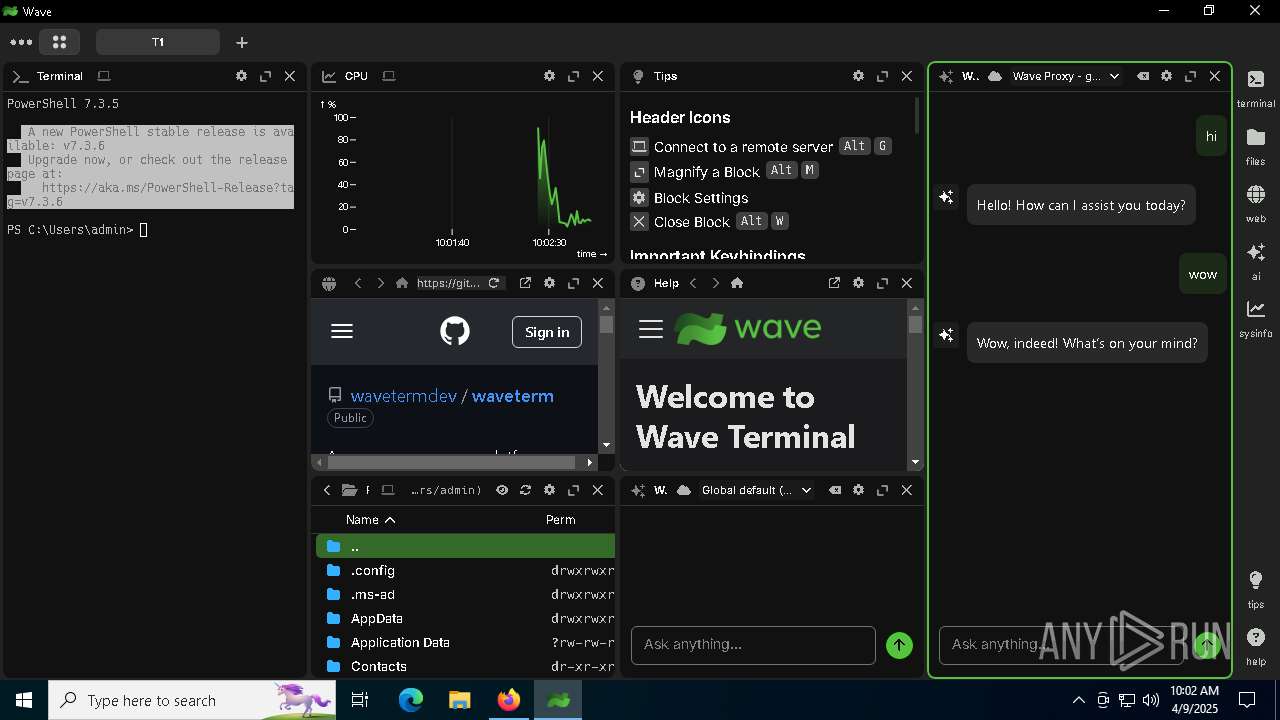
Task: Toggle hidden files eye icon in files block
Action: click(502, 490)
